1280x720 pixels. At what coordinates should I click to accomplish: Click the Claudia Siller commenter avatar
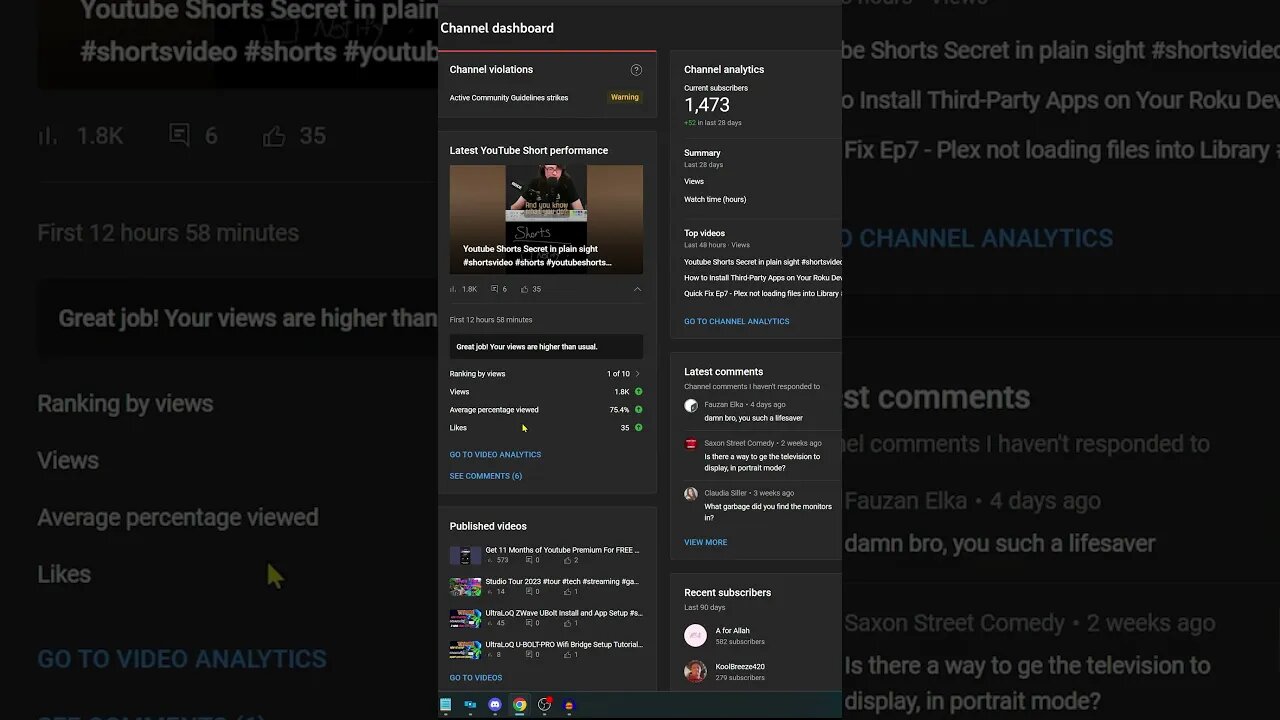click(x=691, y=494)
